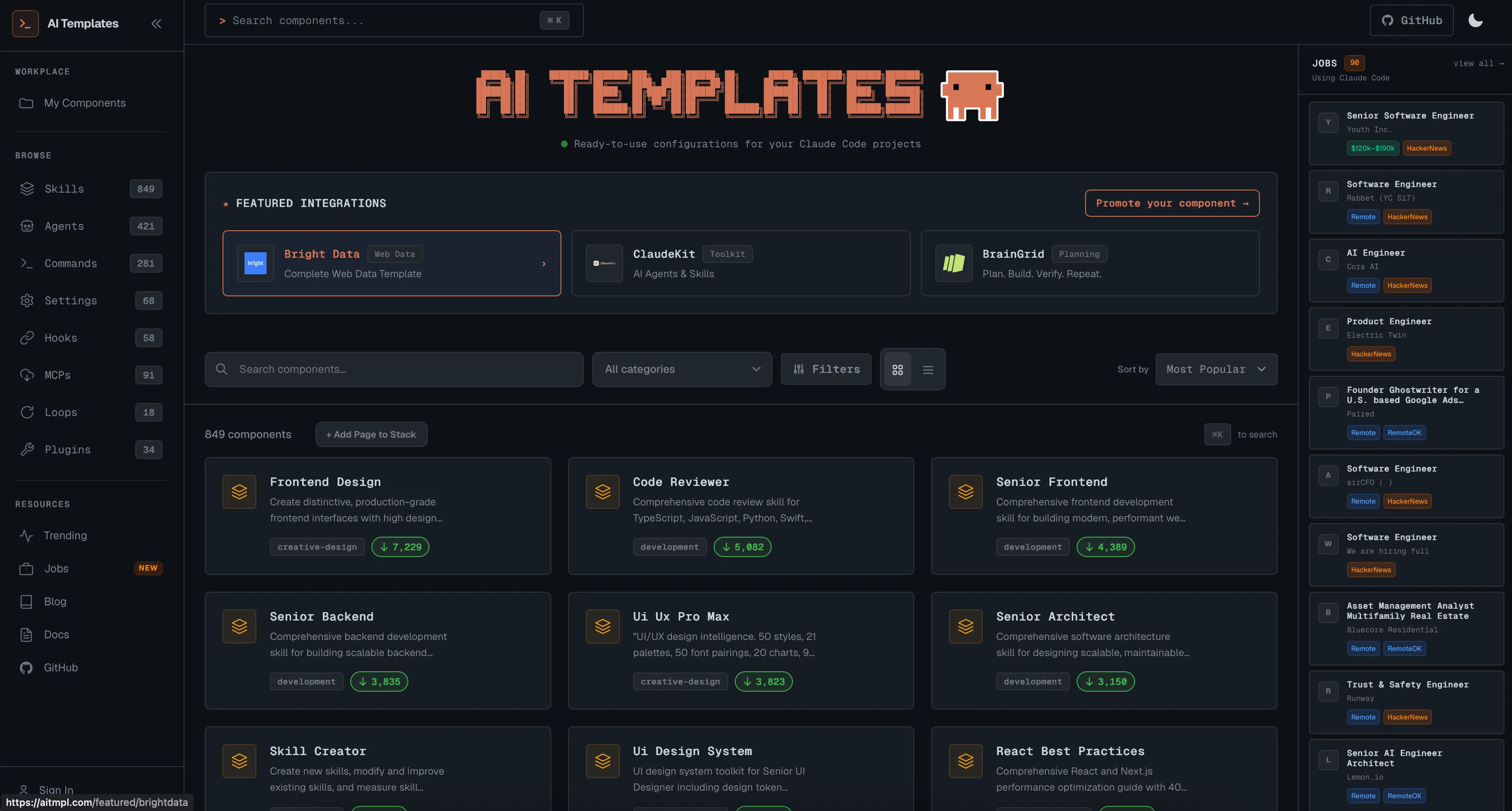Screen dimensions: 1512x811
Task: Open the All categories dropdown
Action: tap(682, 370)
